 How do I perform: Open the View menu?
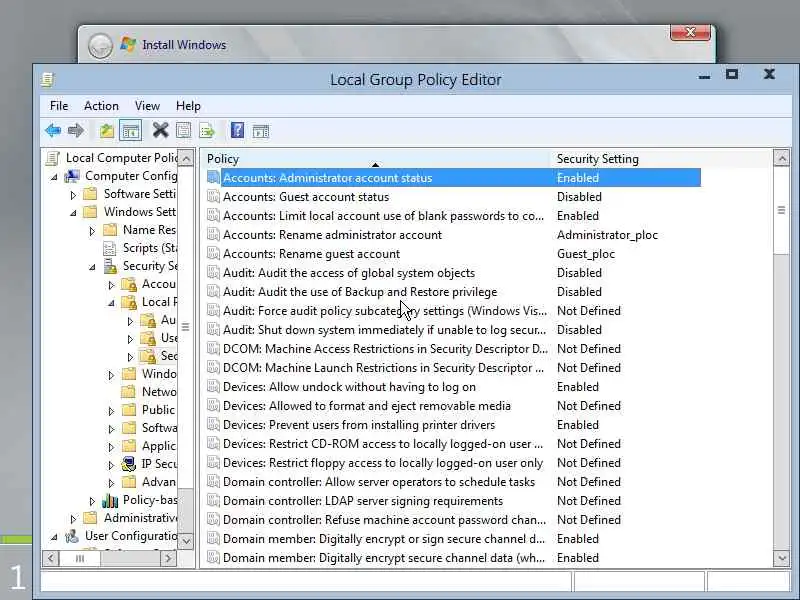147,106
